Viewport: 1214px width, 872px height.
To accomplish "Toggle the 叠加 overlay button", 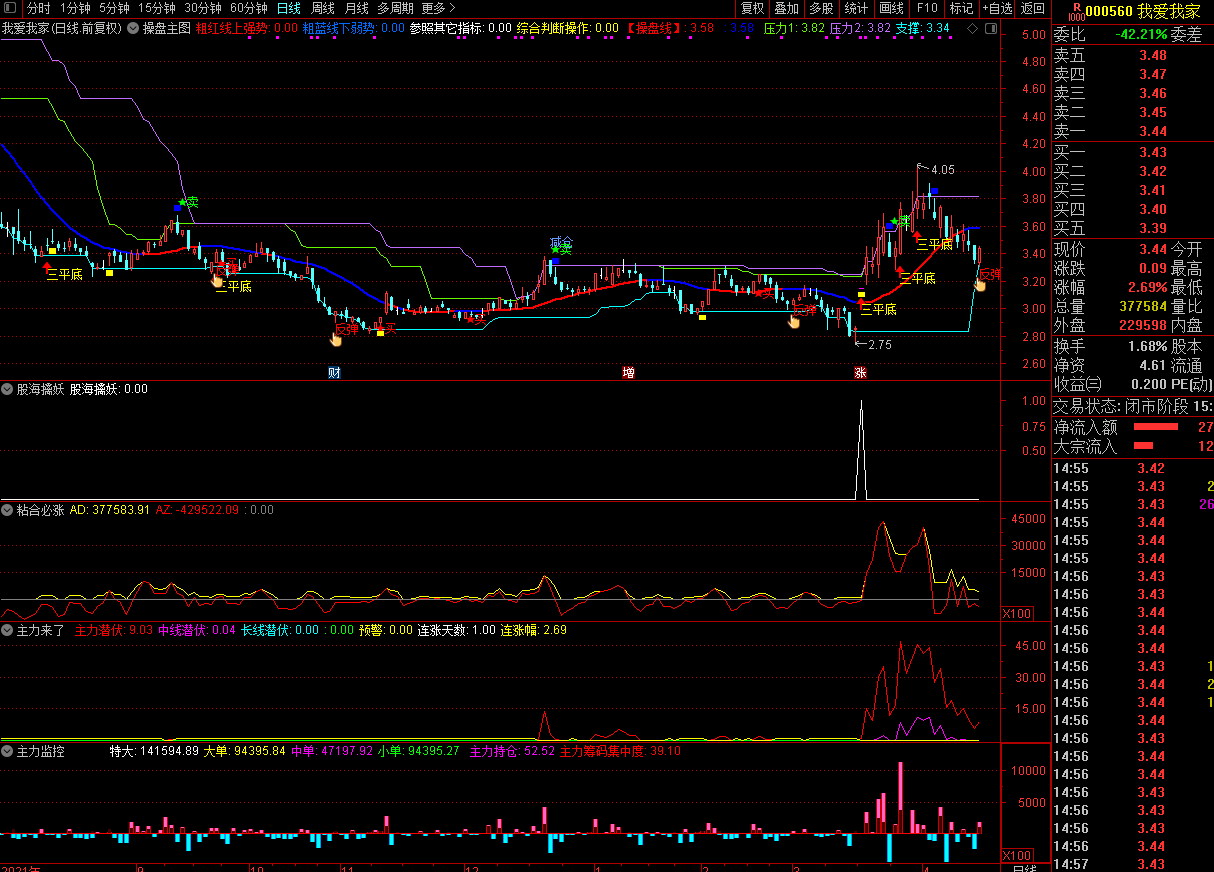I will point(786,8).
